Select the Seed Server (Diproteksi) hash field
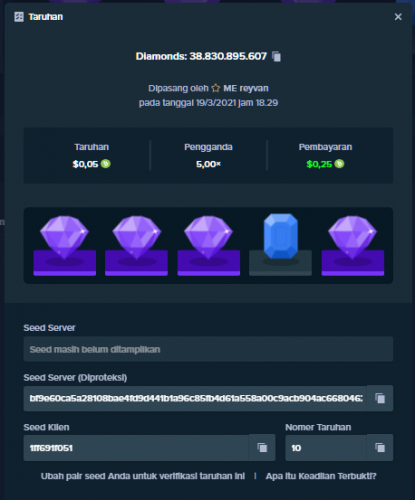Screen dimensions: 415x500 pos(195,398)
